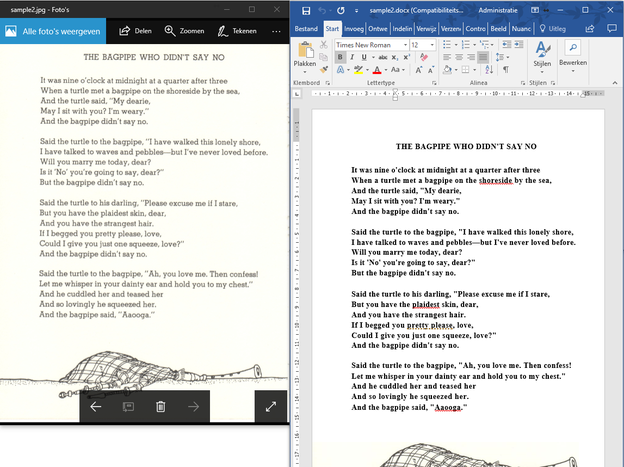Click Alle foto's weergeven in Photos
The height and width of the screenshot is (467, 624).
point(53,31)
